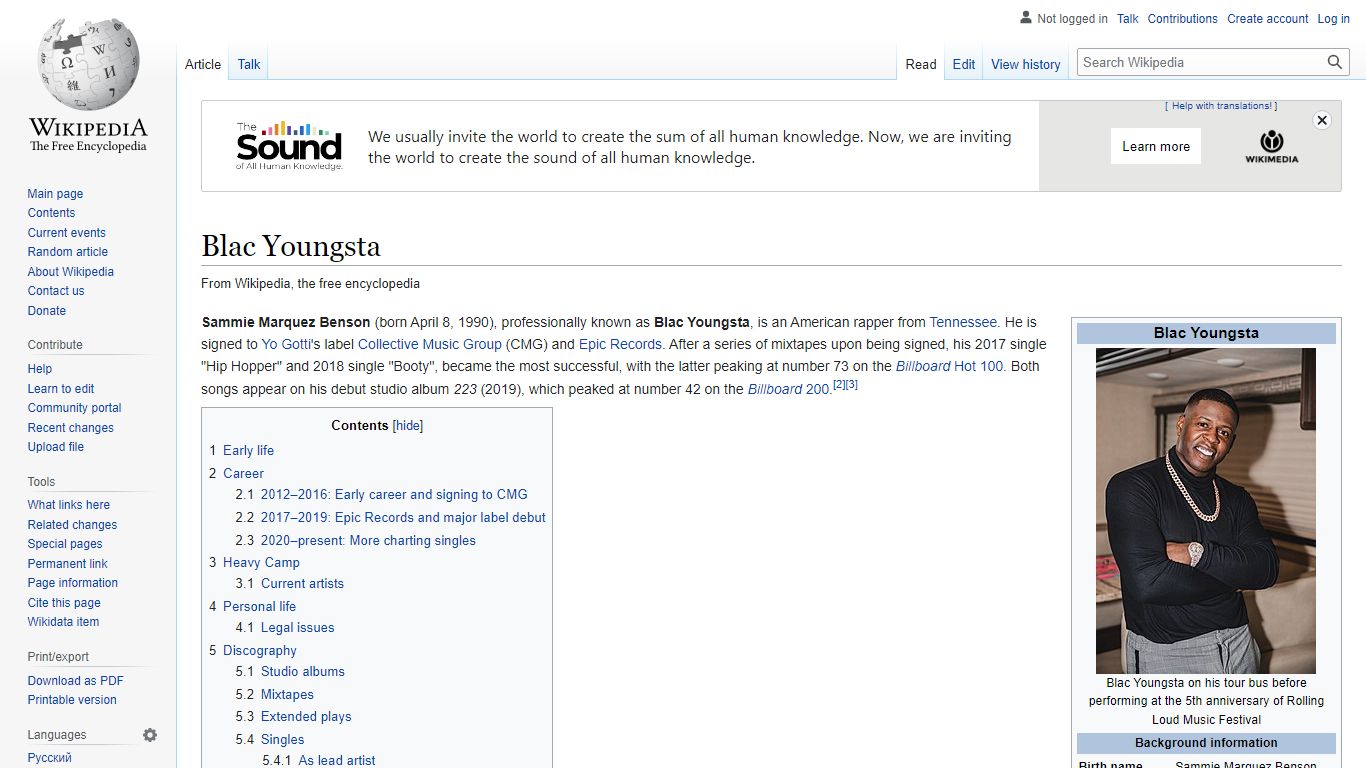Viewport: 1366px width, 768px height.
Task: Open Learn to edit
Action: (x=61, y=389)
